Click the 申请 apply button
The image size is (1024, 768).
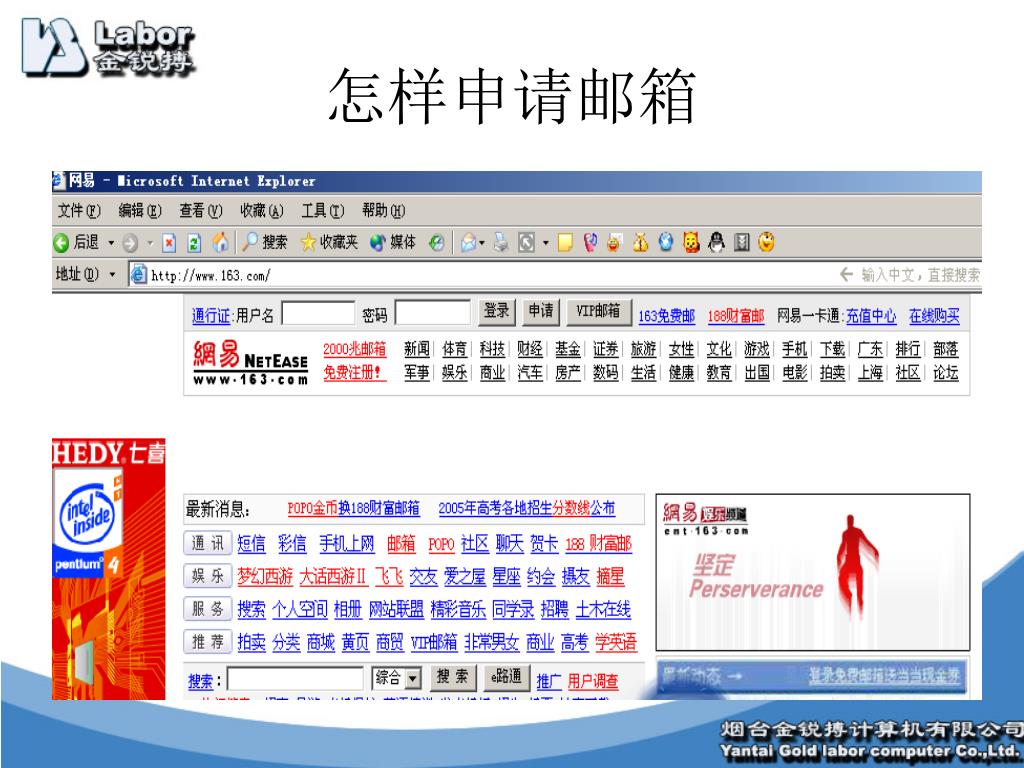pos(541,312)
